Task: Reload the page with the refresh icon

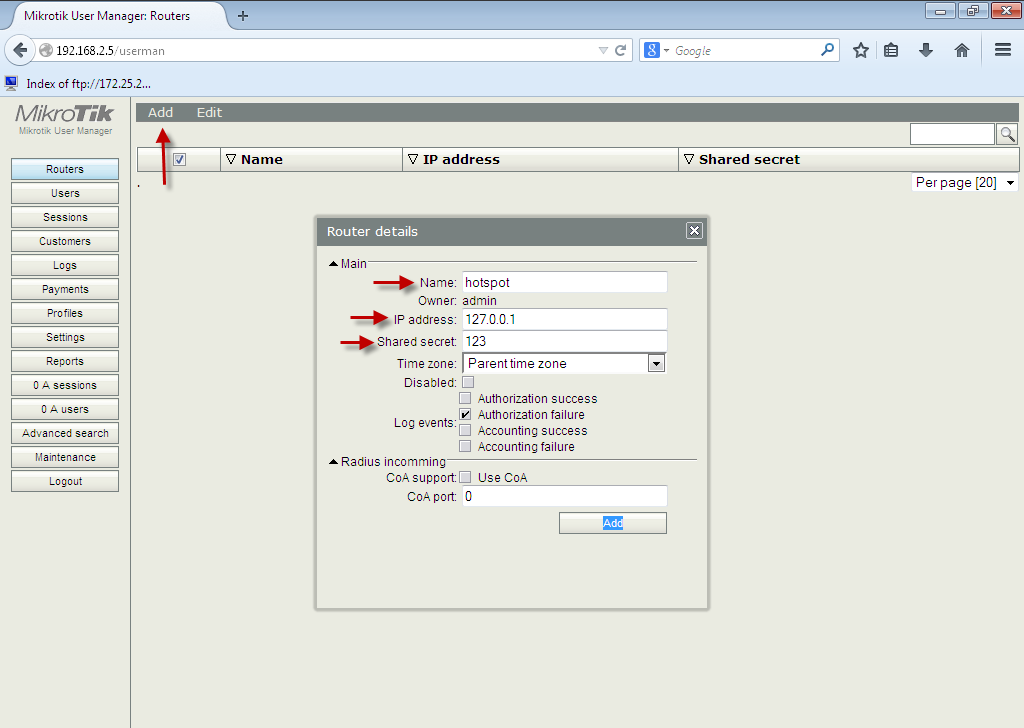Action: pyautogui.click(x=620, y=50)
